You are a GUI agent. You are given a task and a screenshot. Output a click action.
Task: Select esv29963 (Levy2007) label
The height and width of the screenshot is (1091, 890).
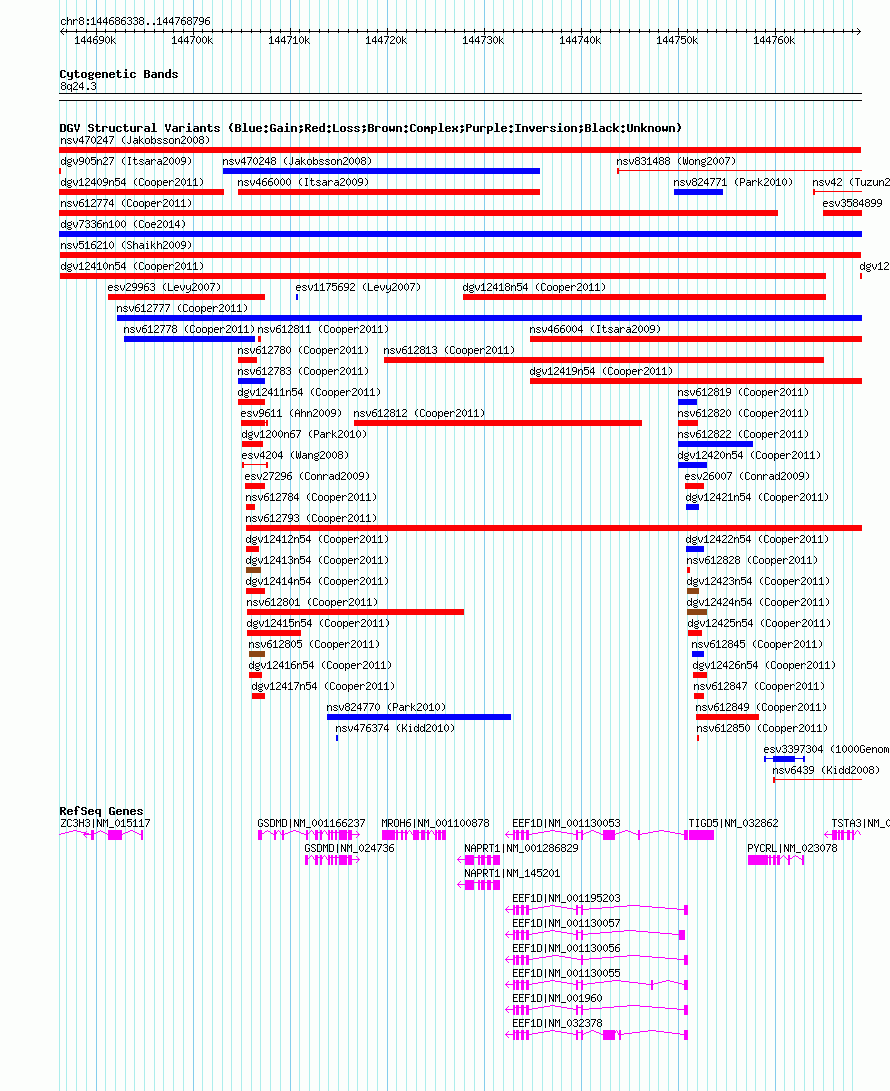pos(164,287)
